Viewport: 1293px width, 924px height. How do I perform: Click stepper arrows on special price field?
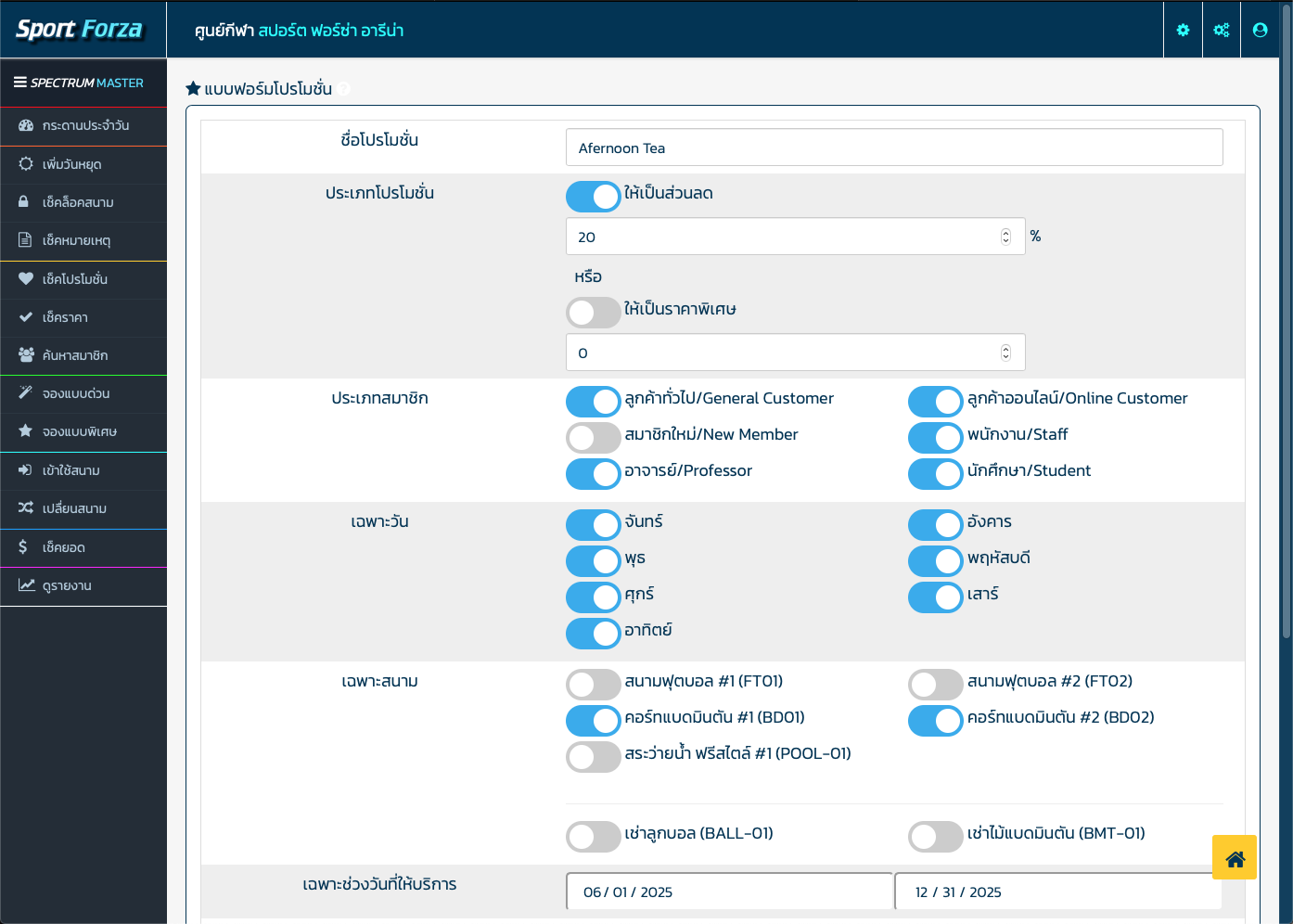pos(1005,353)
